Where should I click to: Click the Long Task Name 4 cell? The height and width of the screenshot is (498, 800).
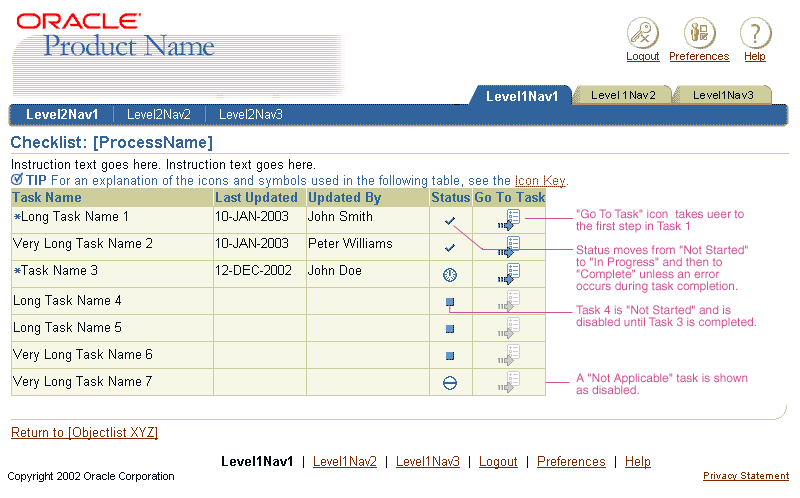coord(112,301)
